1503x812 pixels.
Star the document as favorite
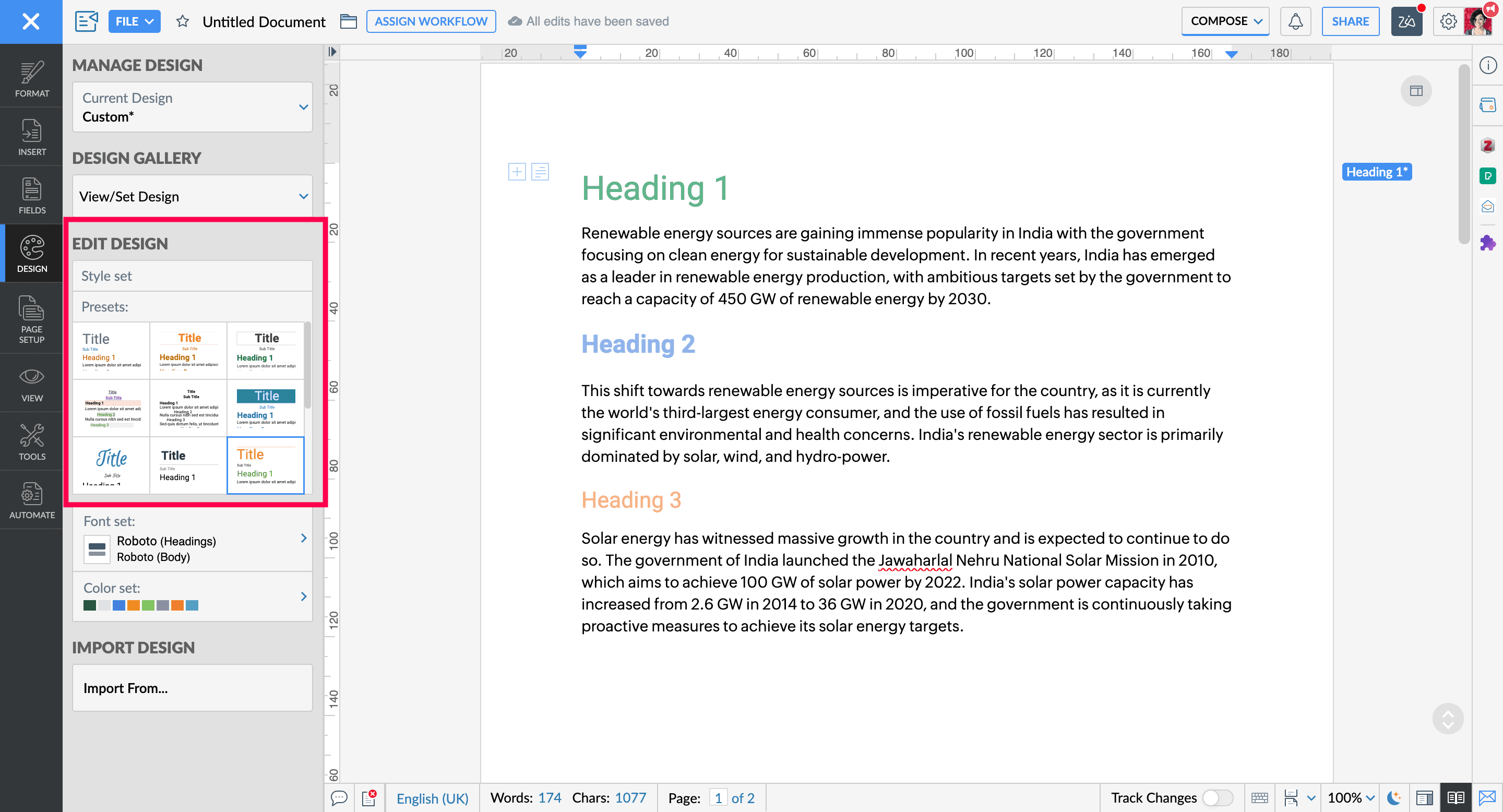[183, 21]
